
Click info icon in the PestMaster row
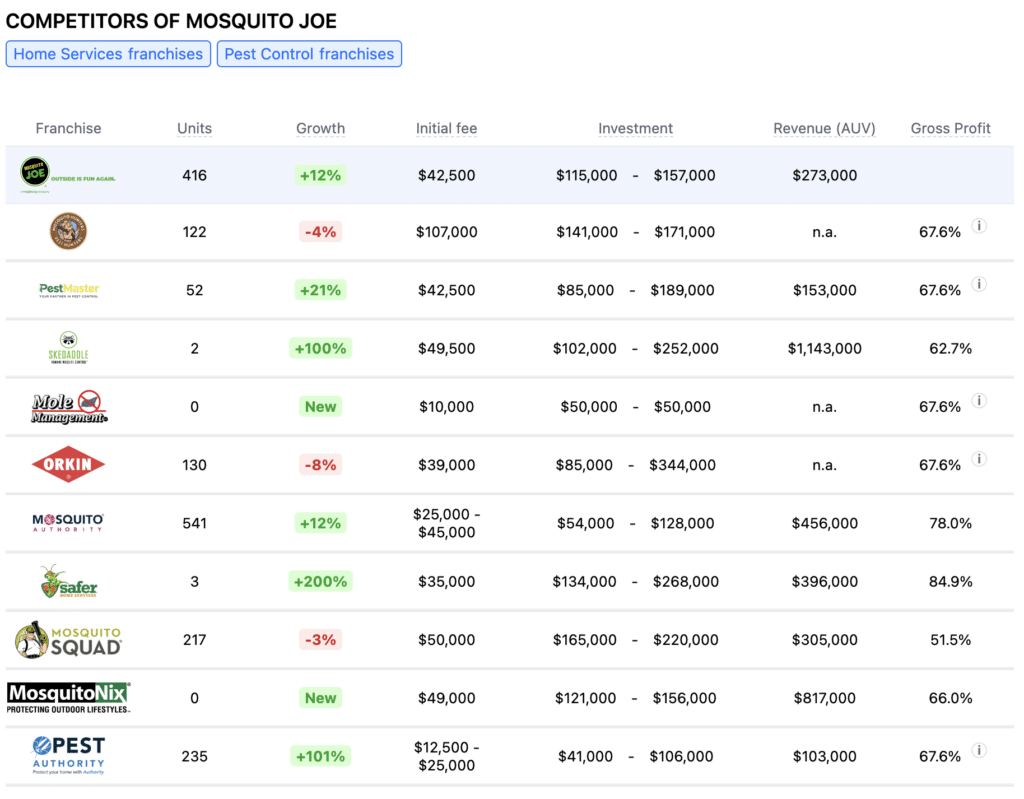pos(979,284)
